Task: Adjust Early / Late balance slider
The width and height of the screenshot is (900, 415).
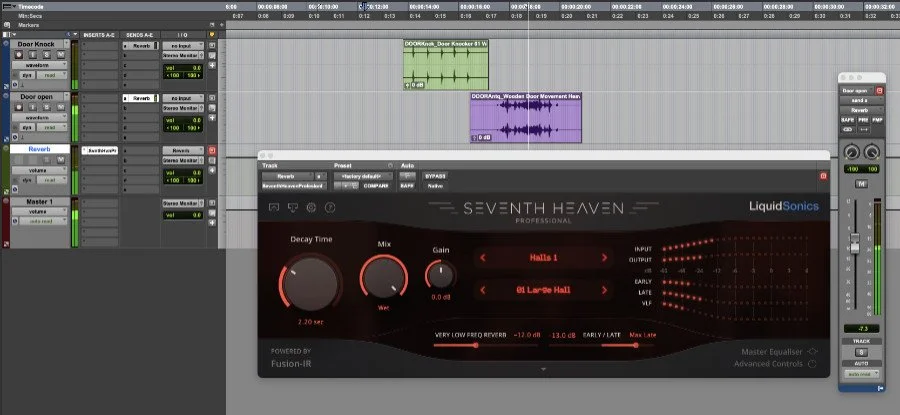Action: [x=601, y=345]
